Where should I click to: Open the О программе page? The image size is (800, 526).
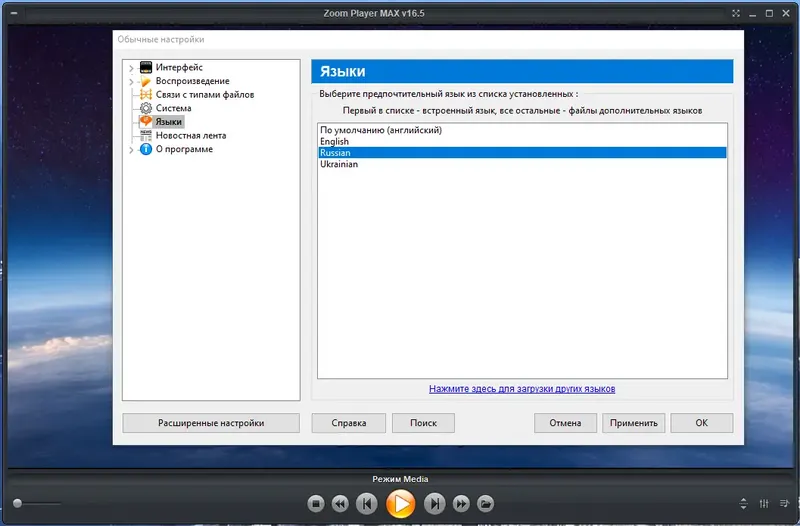(x=184, y=149)
